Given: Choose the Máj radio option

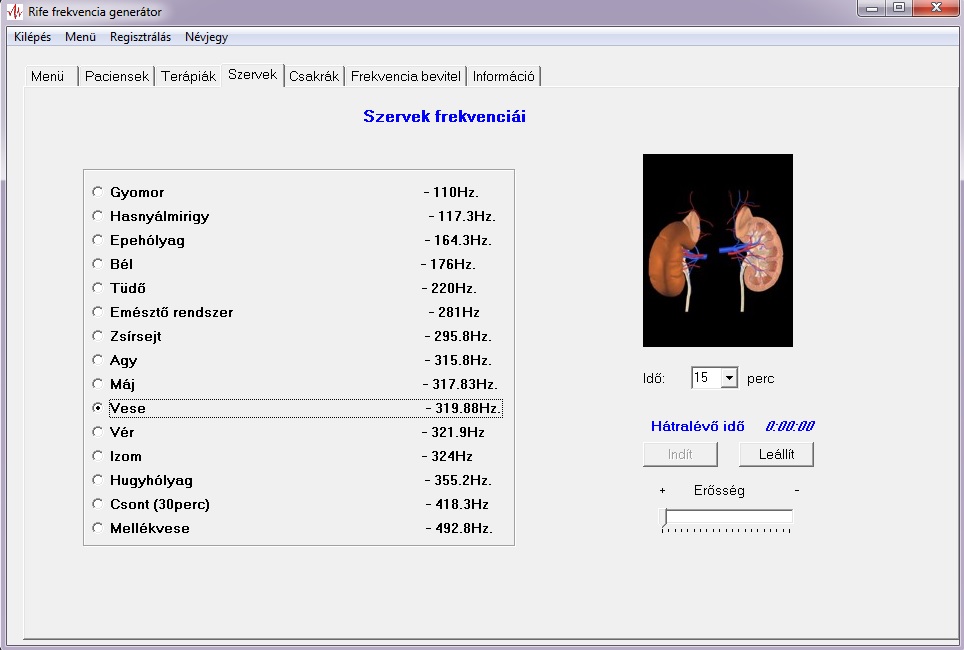Looking at the screenshot, I should point(97,384).
